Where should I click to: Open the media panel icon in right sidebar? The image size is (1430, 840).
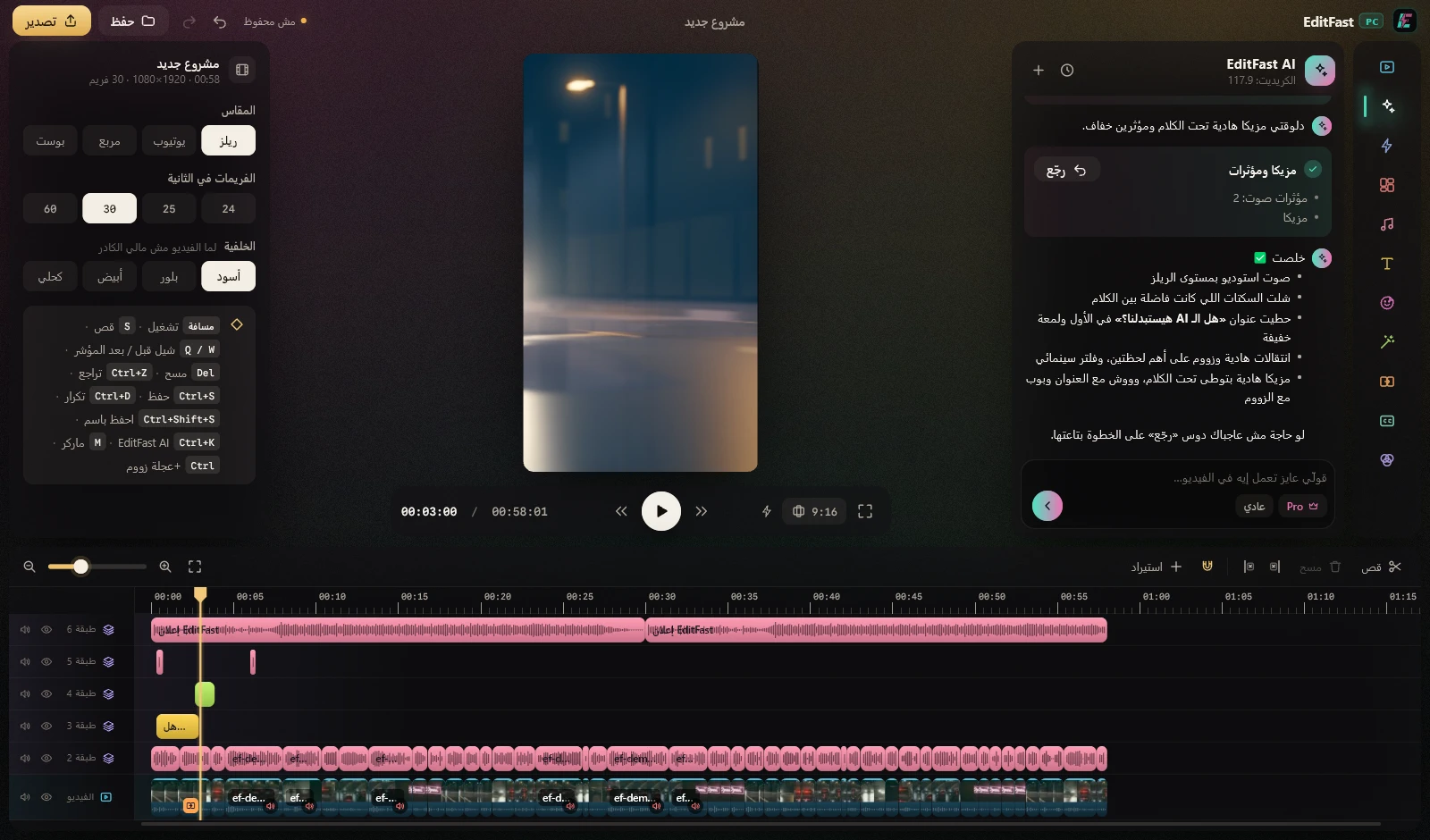click(1387, 67)
